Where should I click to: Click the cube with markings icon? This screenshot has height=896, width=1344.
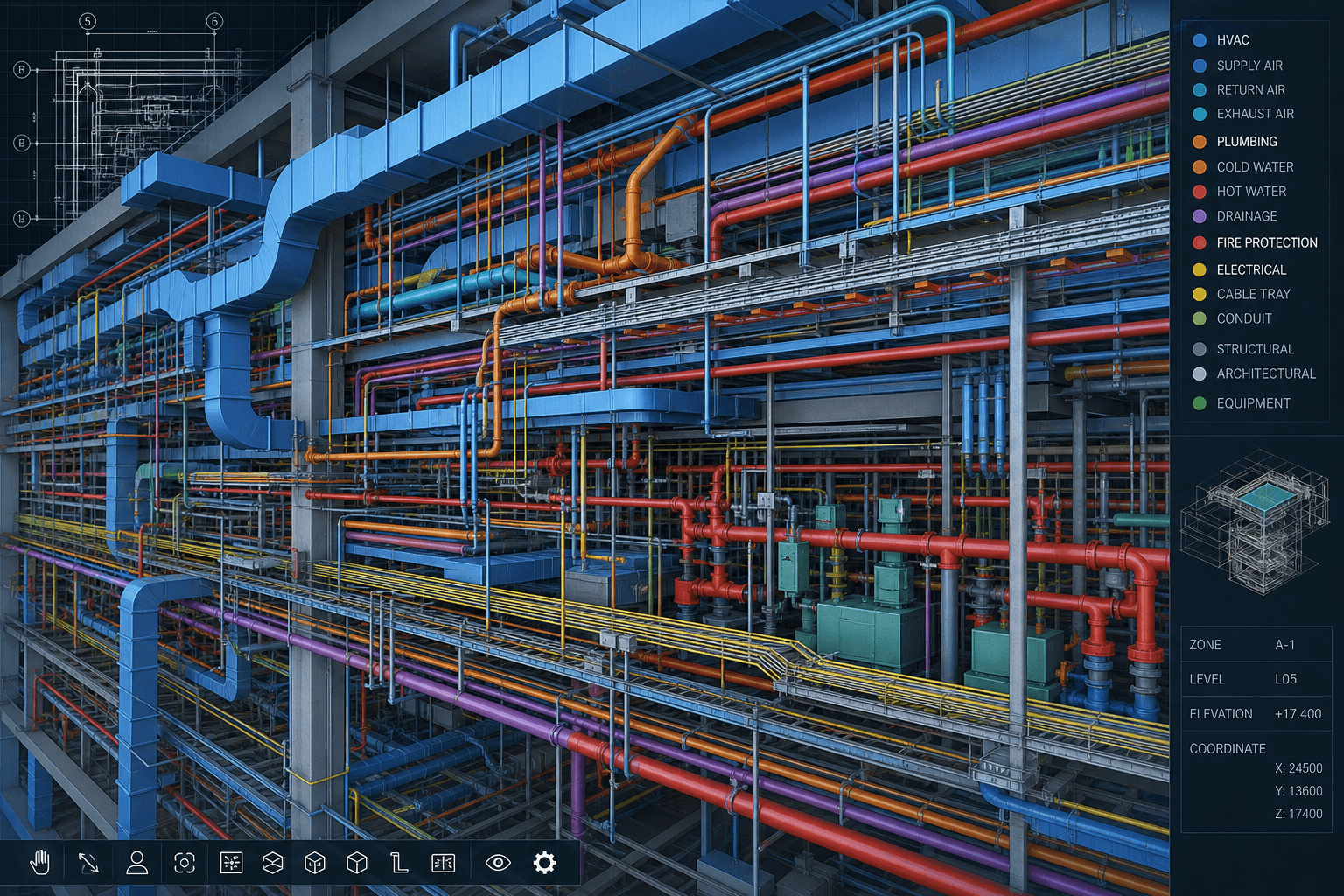tap(315, 863)
